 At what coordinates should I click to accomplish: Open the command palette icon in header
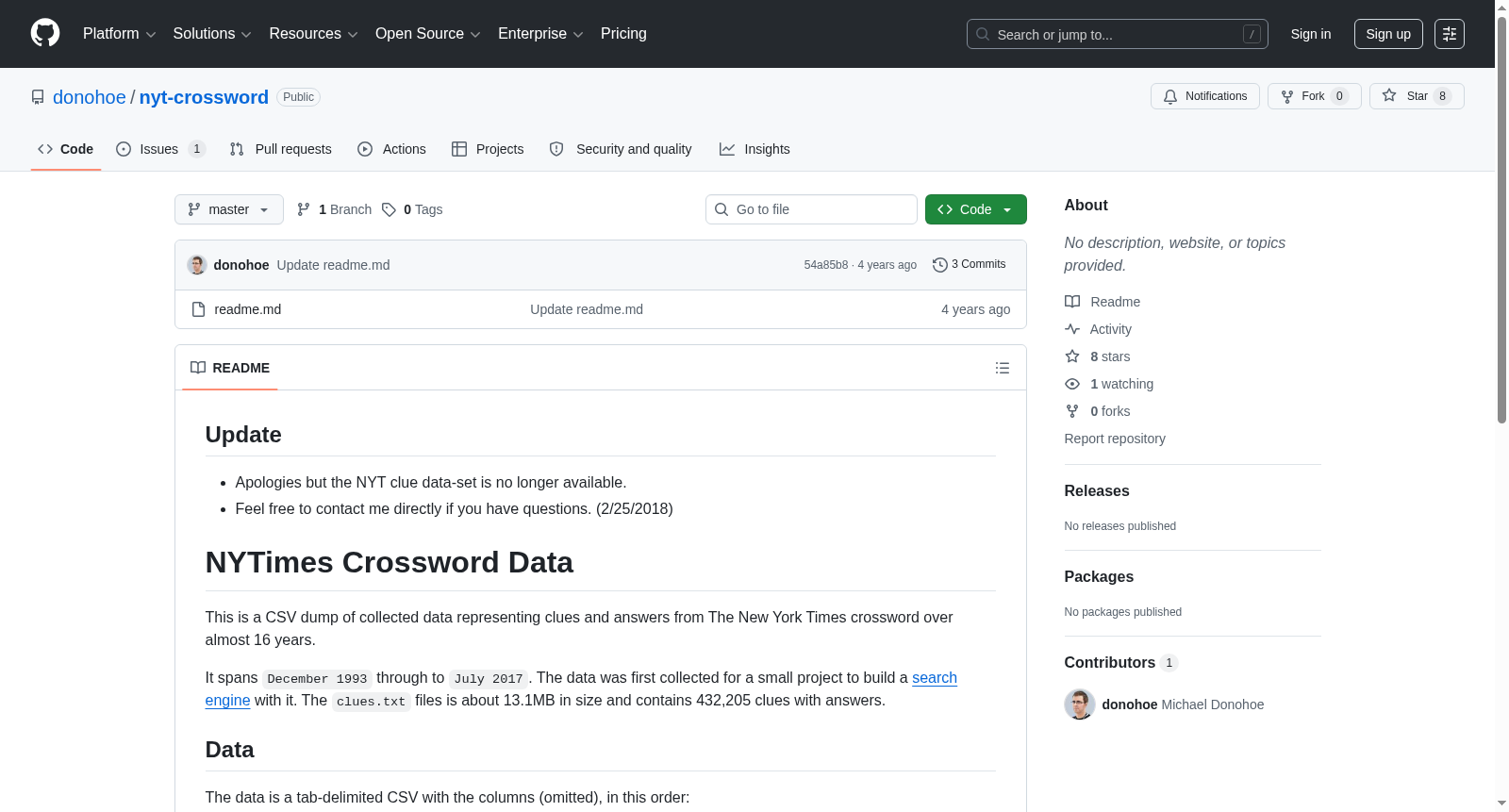click(1449, 34)
